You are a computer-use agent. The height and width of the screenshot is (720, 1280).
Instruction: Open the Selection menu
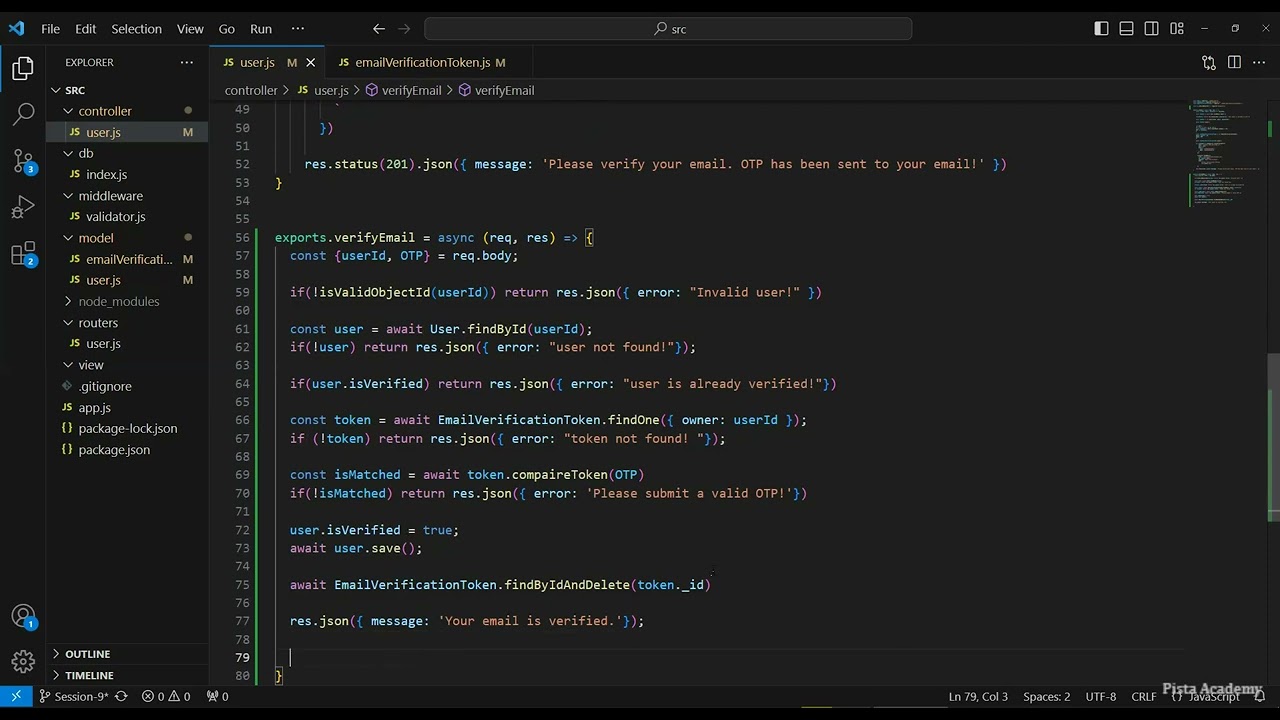tap(136, 29)
